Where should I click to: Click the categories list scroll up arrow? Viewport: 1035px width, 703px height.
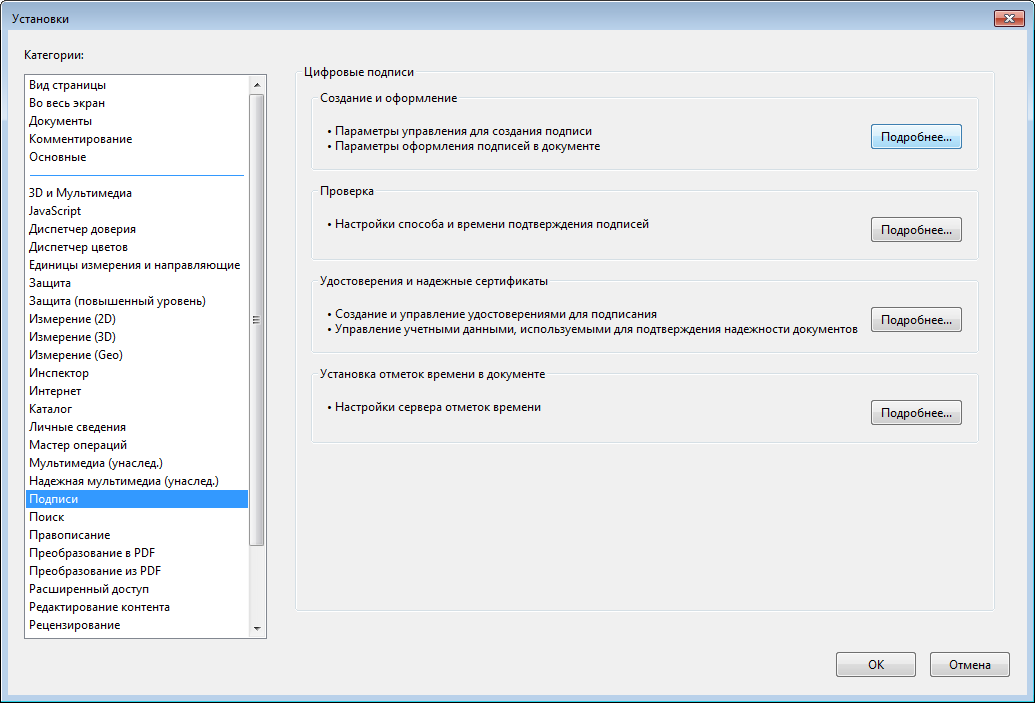257,85
